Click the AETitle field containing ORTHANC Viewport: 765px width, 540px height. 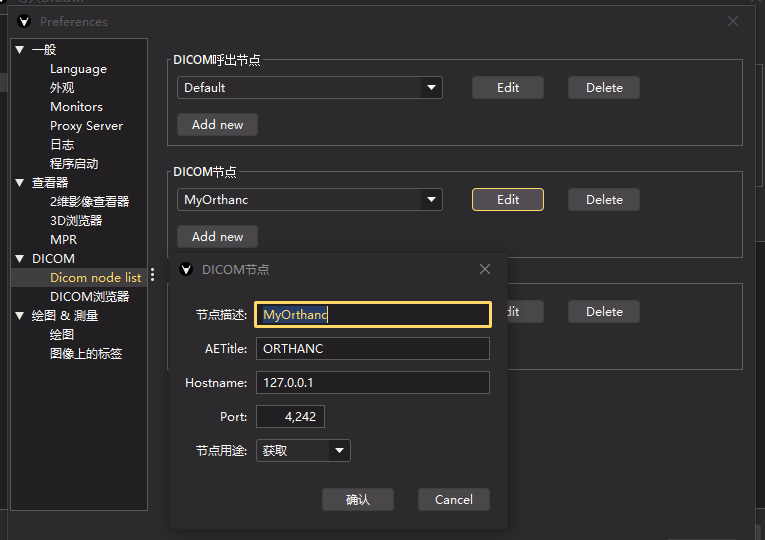(373, 349)
